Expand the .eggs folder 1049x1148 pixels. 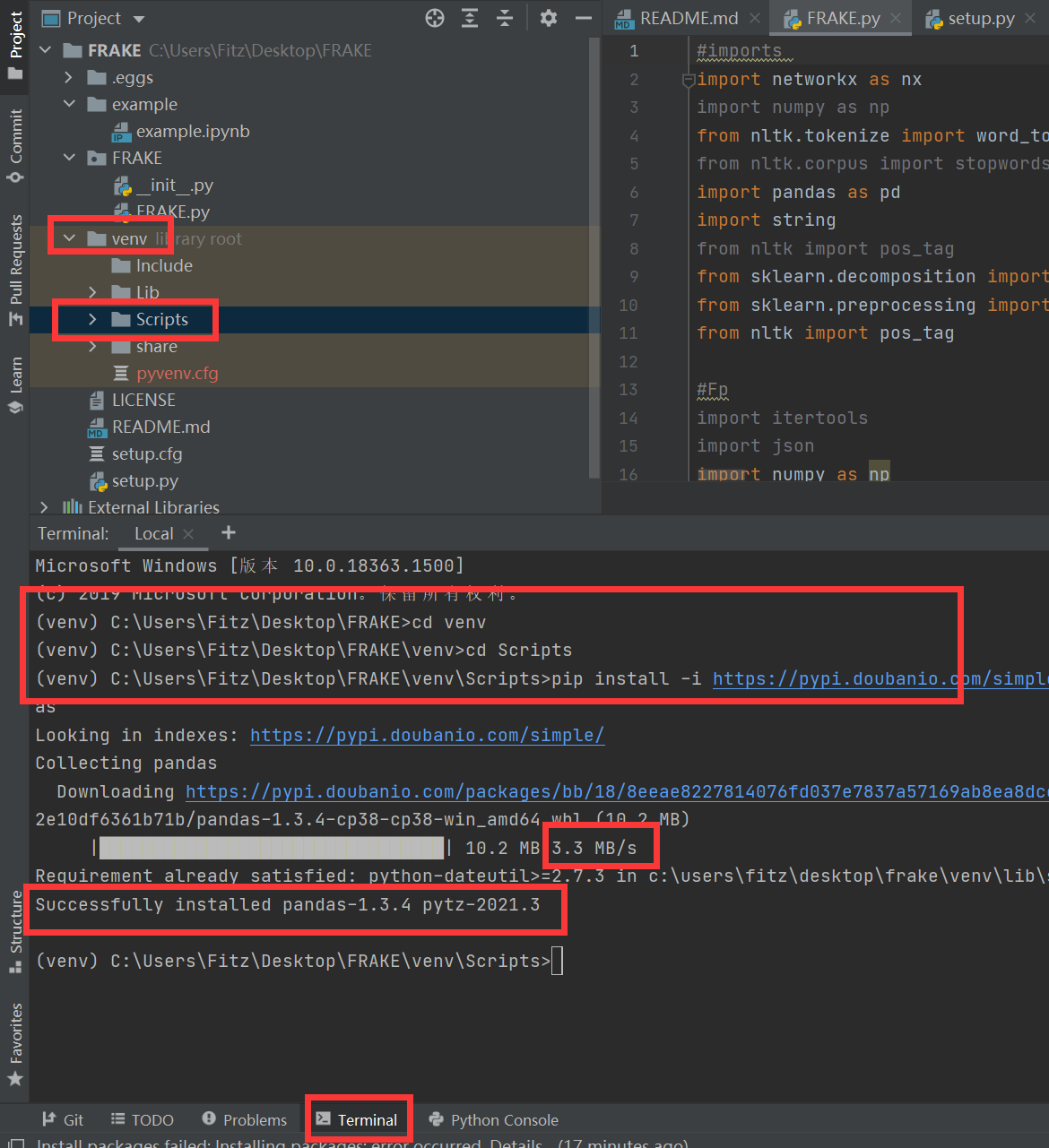coord(69,77)
